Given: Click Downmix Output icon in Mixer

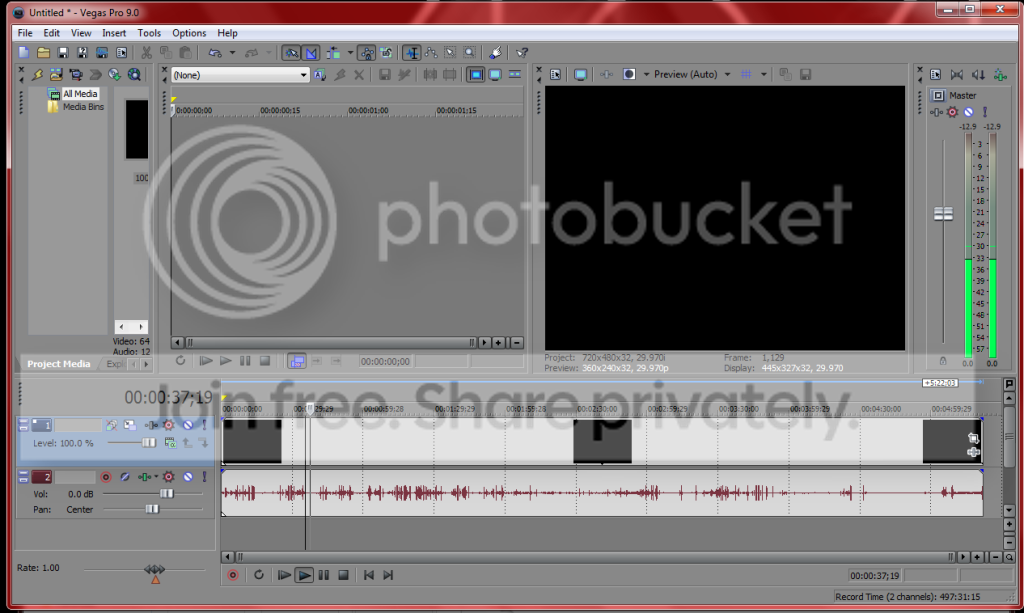Looking at the screenshot, I should tap(957, 75).
